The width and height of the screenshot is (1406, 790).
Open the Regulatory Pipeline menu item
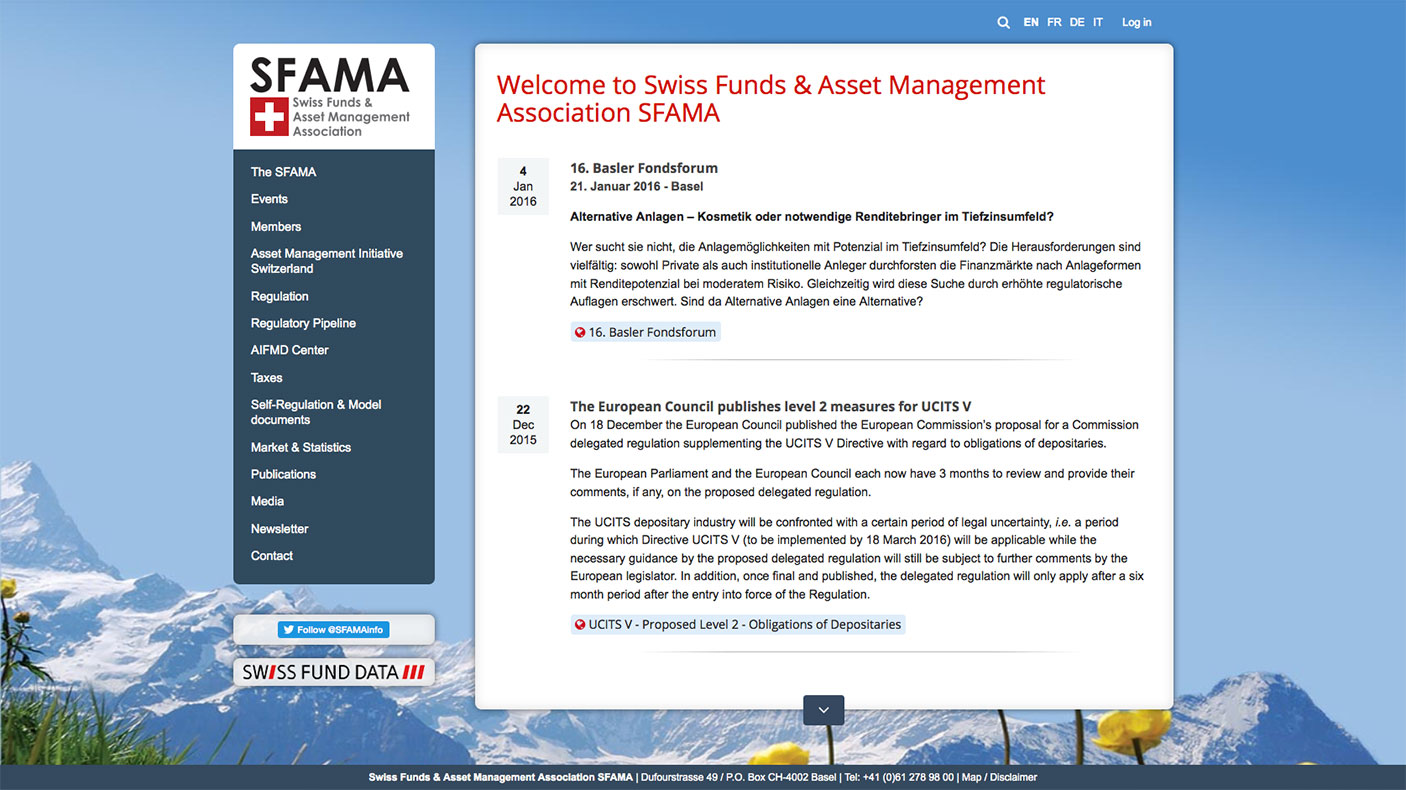point(303,323)
